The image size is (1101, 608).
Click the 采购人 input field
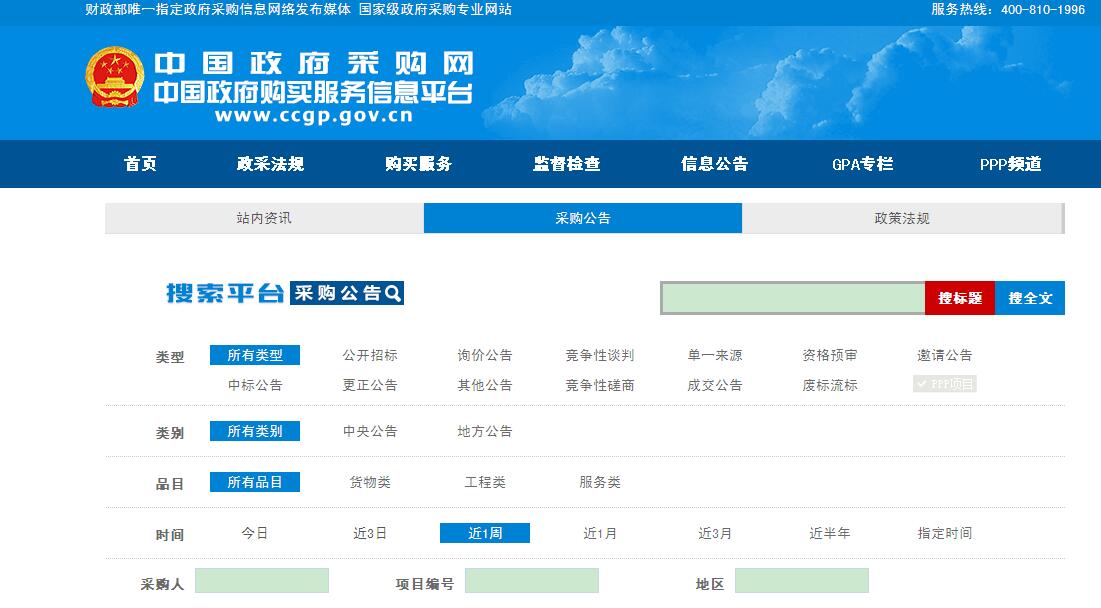tap(261, 580)
